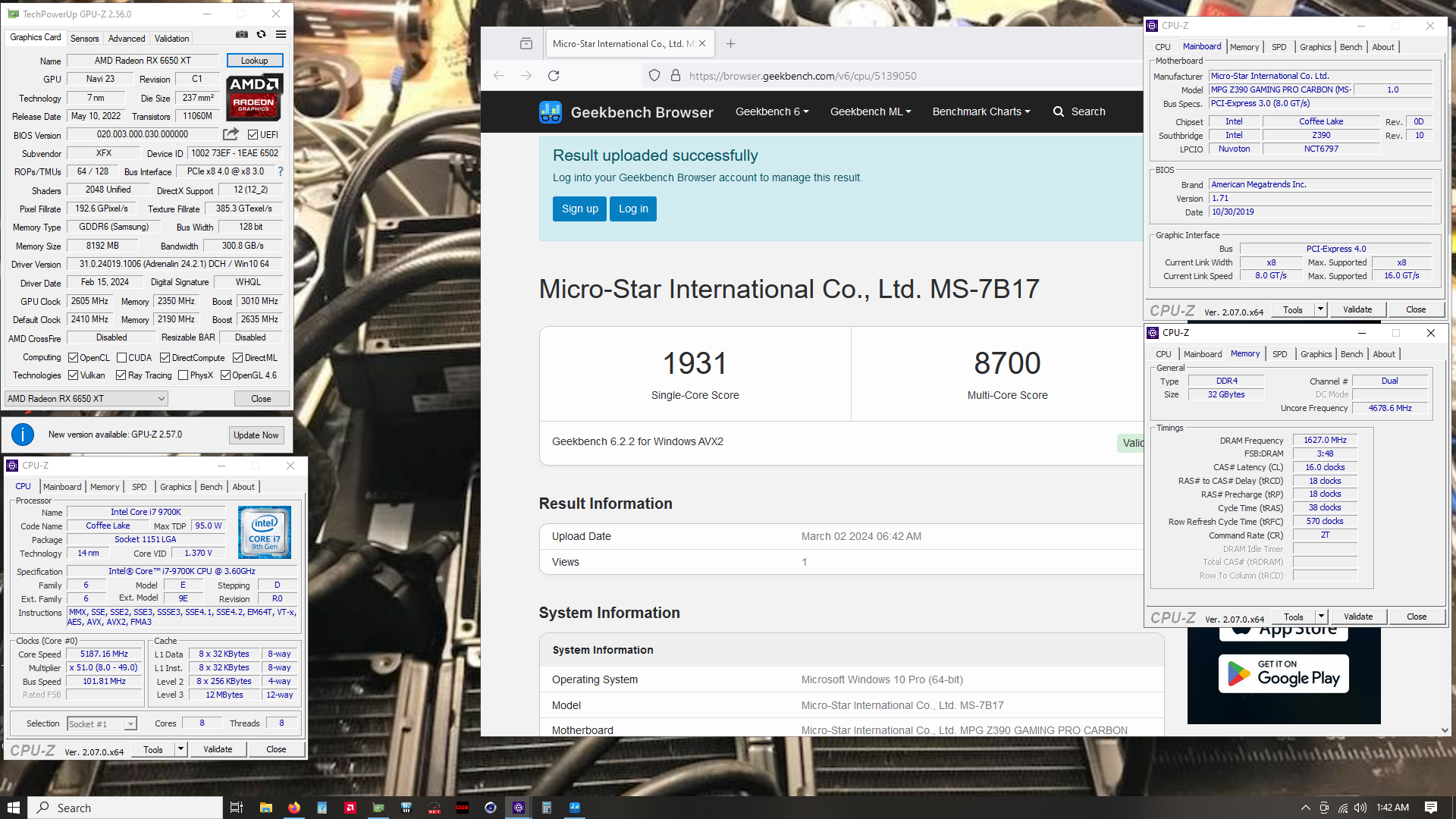Screen dimensions: 1456x819
Task: Toggle the Vulkan checkbox
Action: 74,375
